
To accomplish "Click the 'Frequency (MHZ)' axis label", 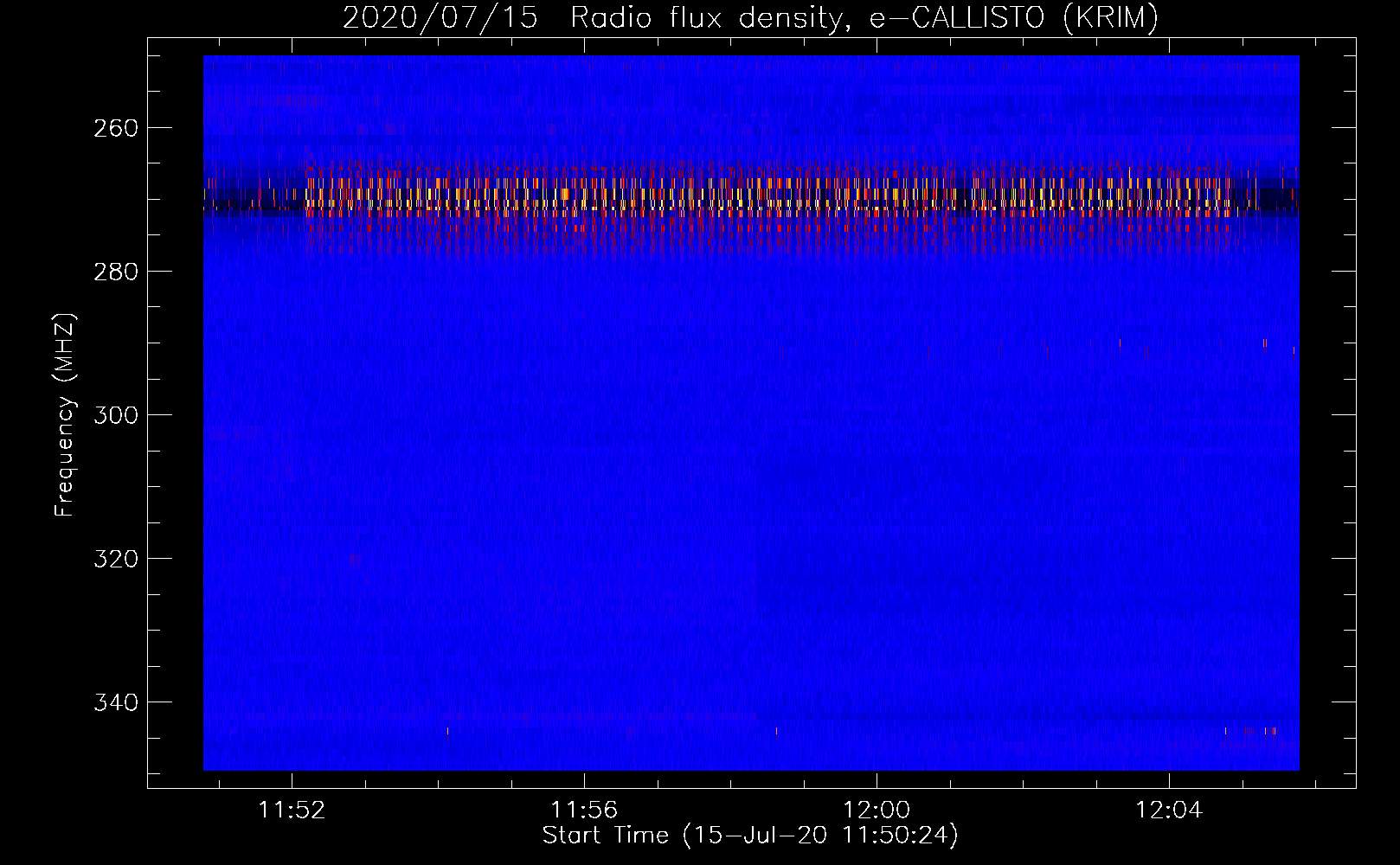I will pos(65,414).
